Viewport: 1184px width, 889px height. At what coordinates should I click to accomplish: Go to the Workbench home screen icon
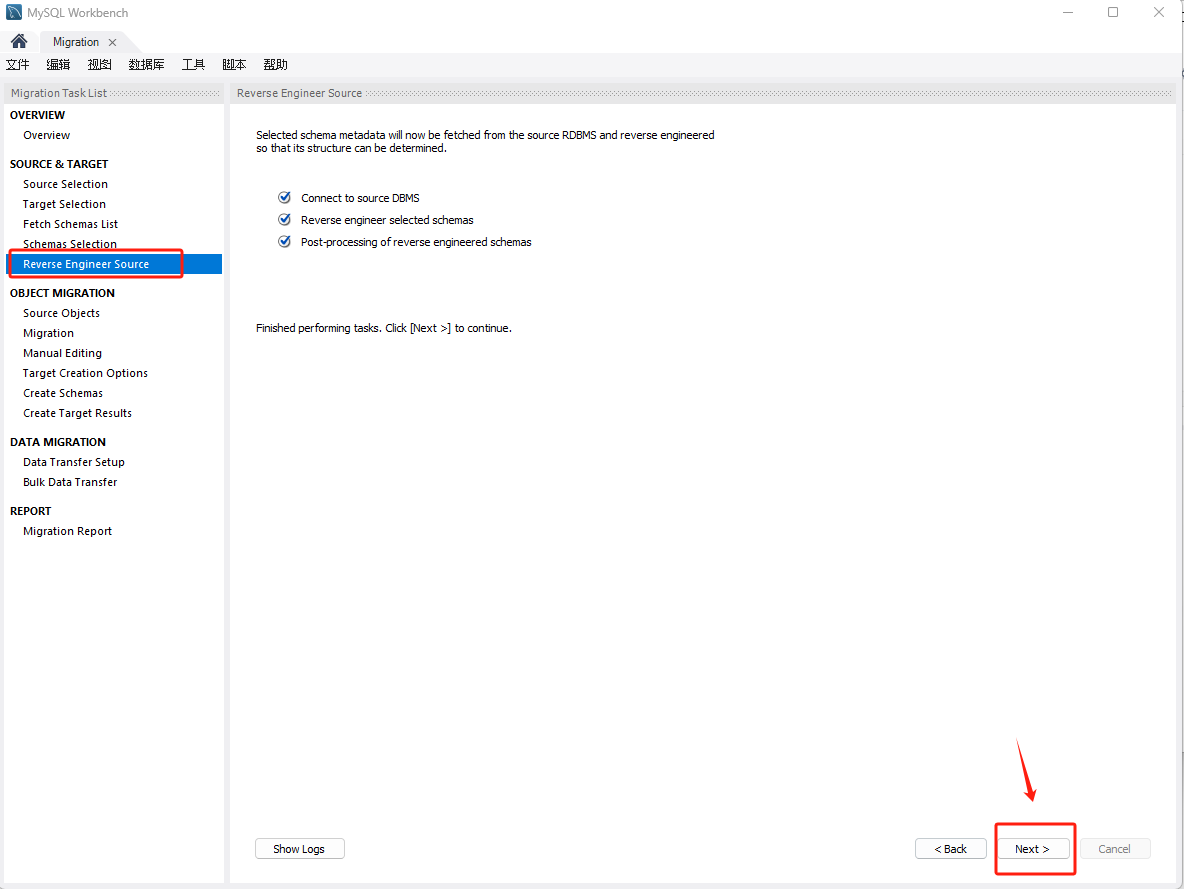pyautogui.click(x=19, y=41)
